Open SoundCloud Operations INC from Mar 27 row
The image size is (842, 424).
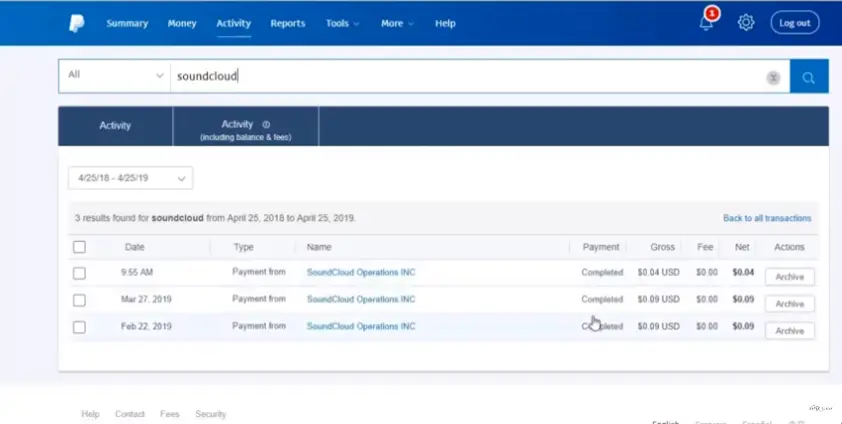click(x=361, y=299)
